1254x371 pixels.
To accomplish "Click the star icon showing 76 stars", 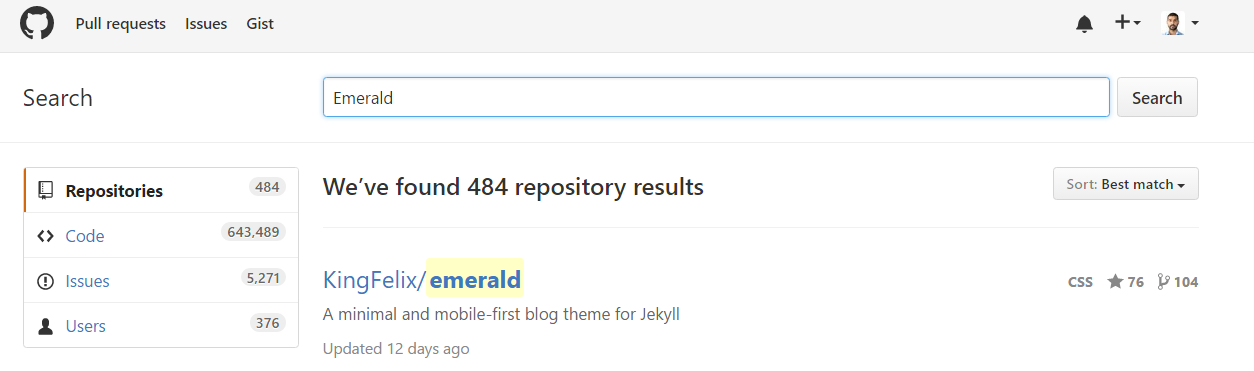I will click(x=1115, y=282).
